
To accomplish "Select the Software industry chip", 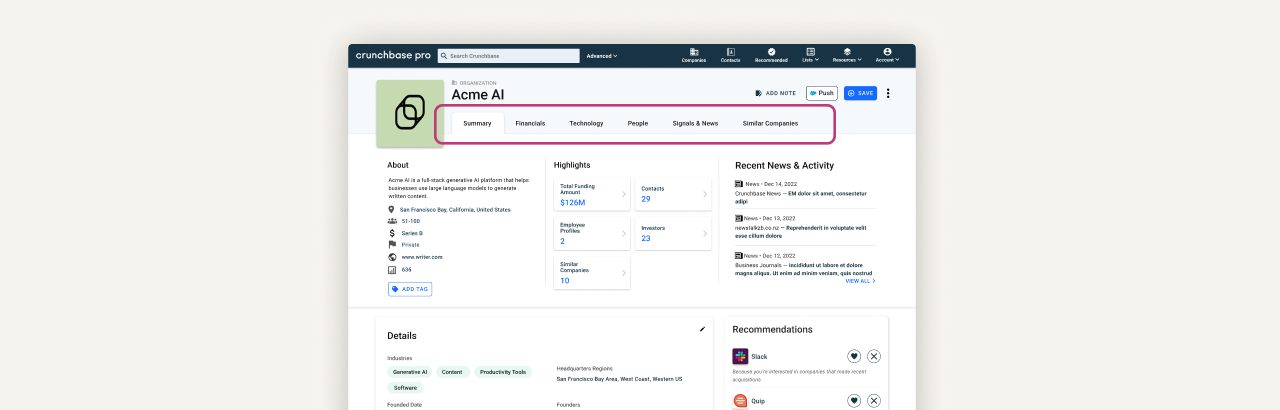I will (405, 387).
